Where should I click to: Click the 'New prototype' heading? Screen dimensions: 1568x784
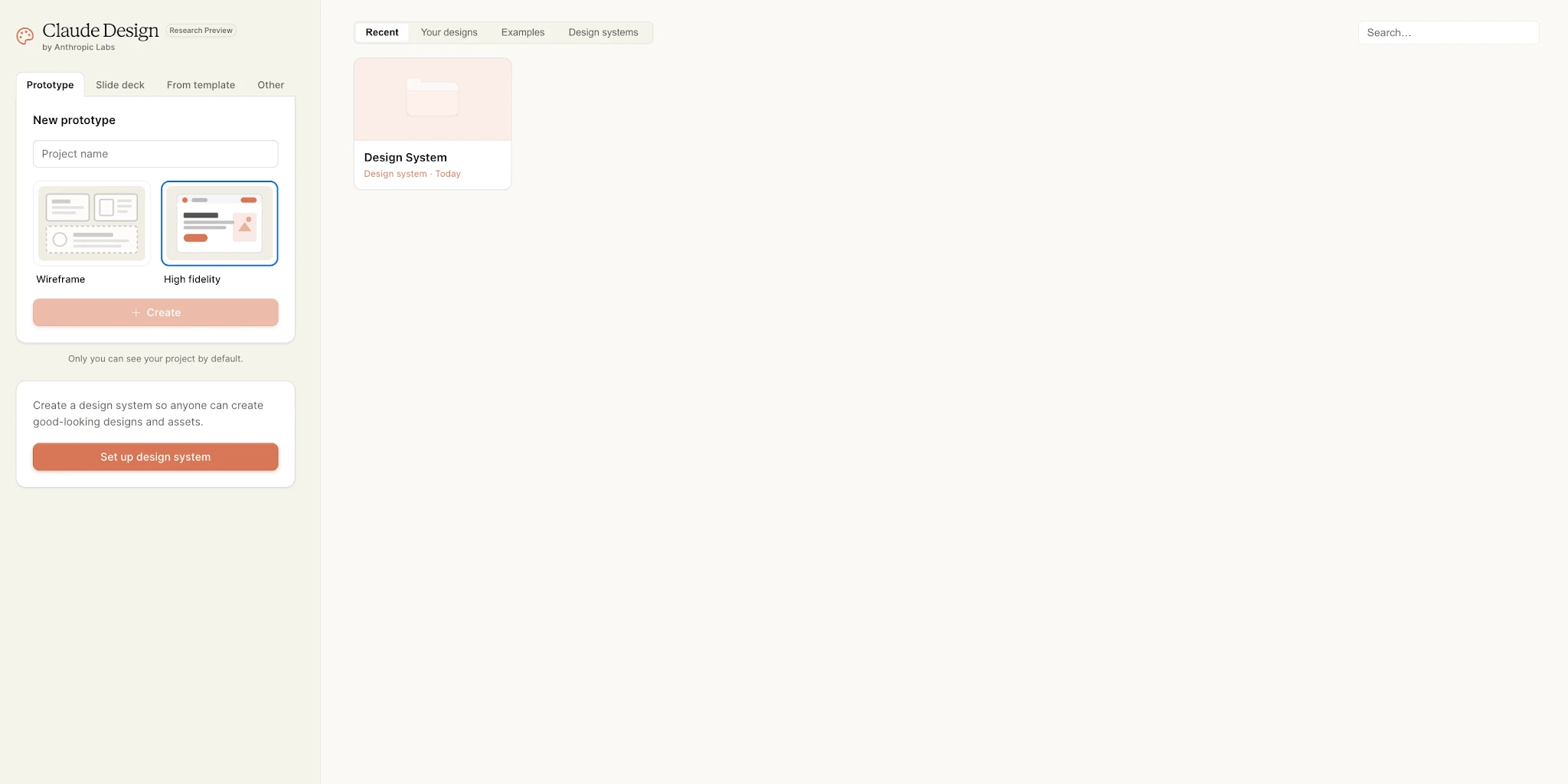[74, 120]
